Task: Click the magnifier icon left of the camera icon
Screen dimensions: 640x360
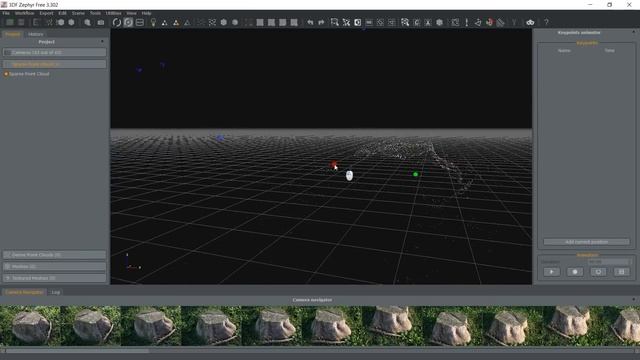Action: pos(87,22)
